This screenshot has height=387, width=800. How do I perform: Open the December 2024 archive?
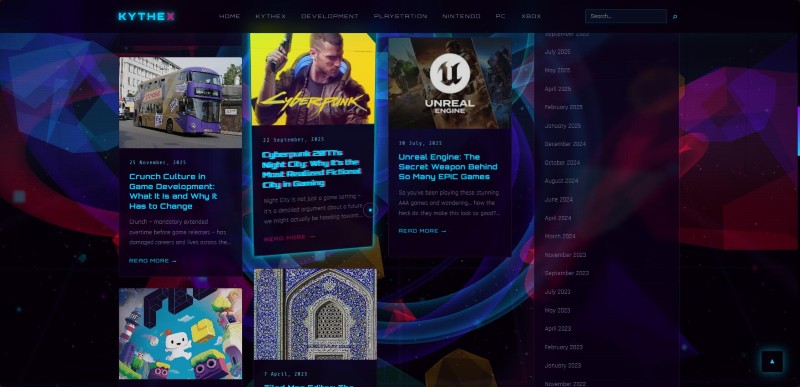click(x=565, y=144)
